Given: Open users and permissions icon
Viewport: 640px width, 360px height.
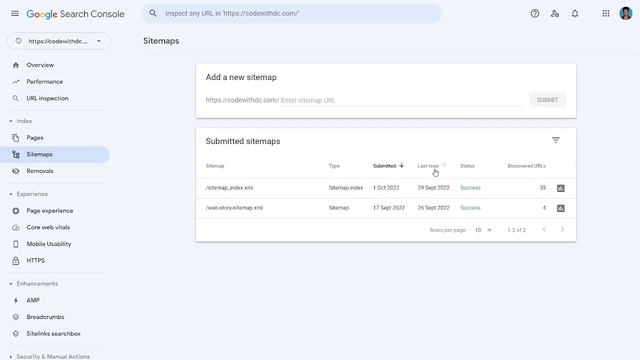Looking at the screenshot, I should coord(555,13).
